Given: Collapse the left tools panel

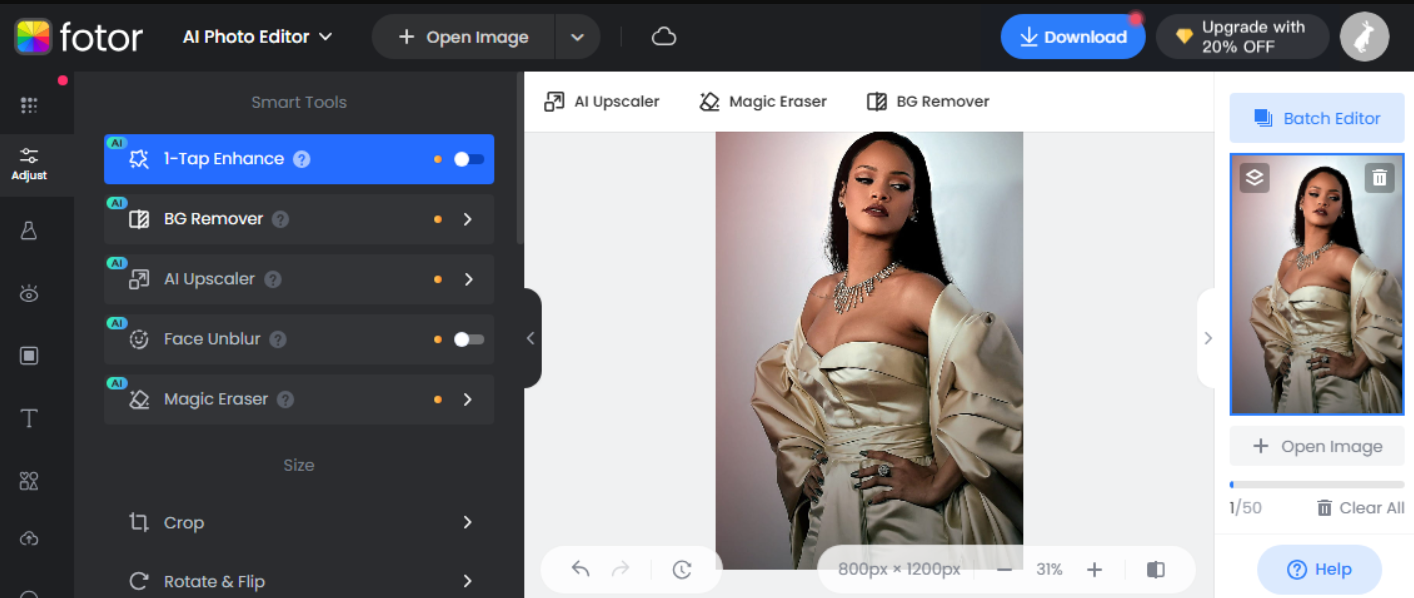Looking at the screenshot, I should (532, 338).
